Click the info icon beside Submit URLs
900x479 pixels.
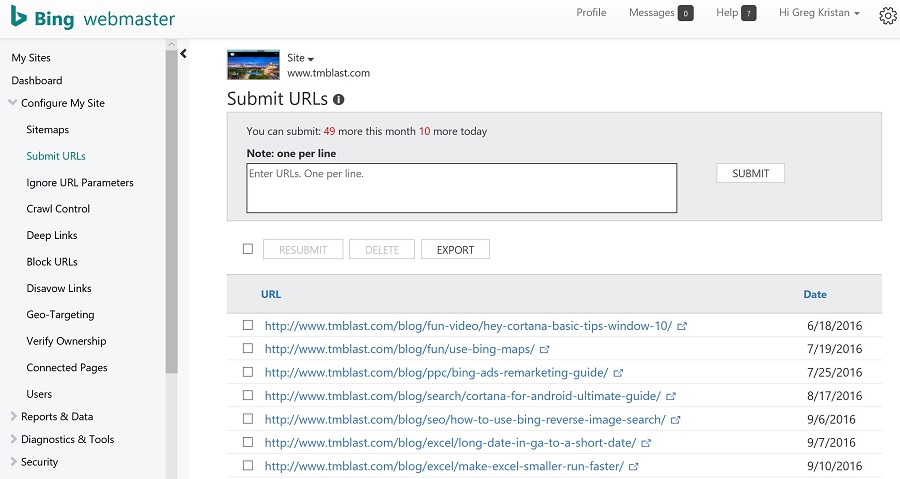339,100
